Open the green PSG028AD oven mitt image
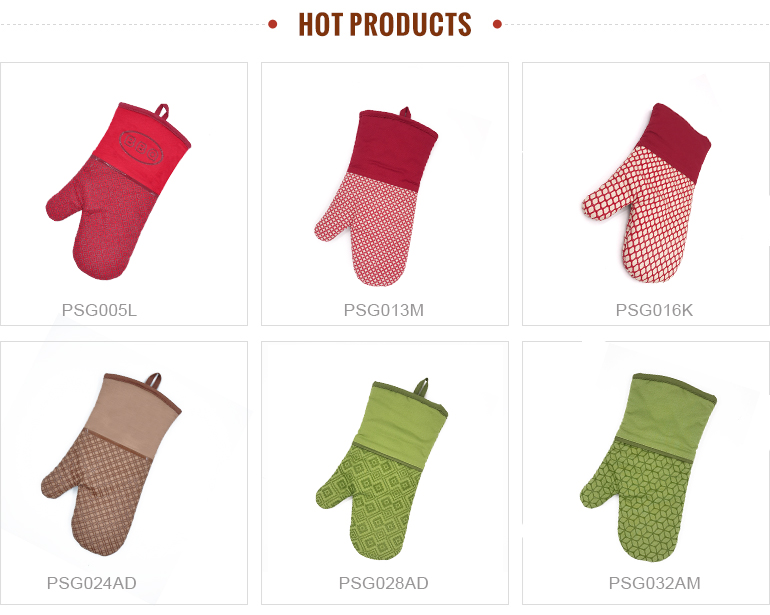The height and width of the screenshot is (615, 770). (382, 469)
